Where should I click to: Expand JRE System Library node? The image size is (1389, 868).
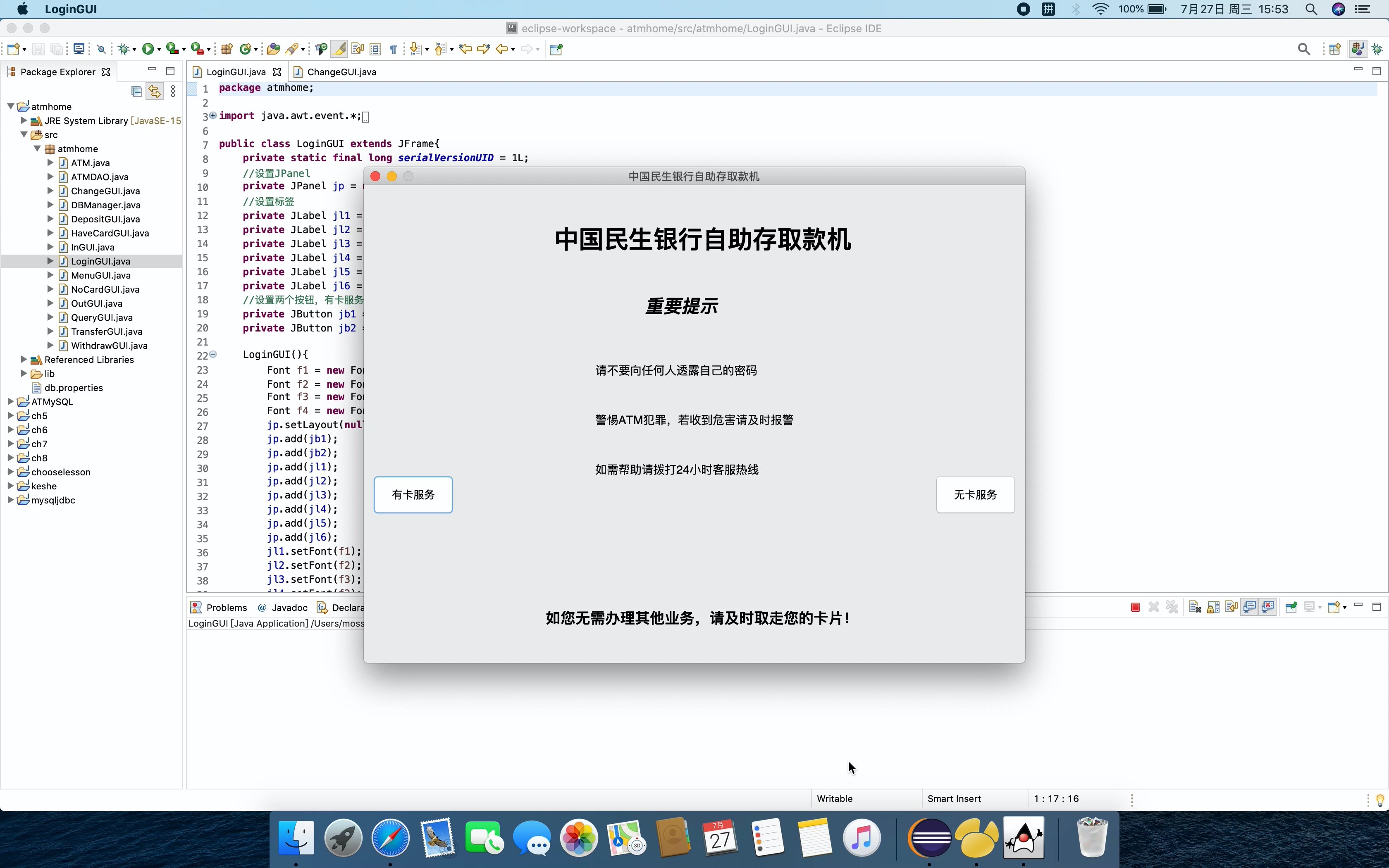click(24, 121)
